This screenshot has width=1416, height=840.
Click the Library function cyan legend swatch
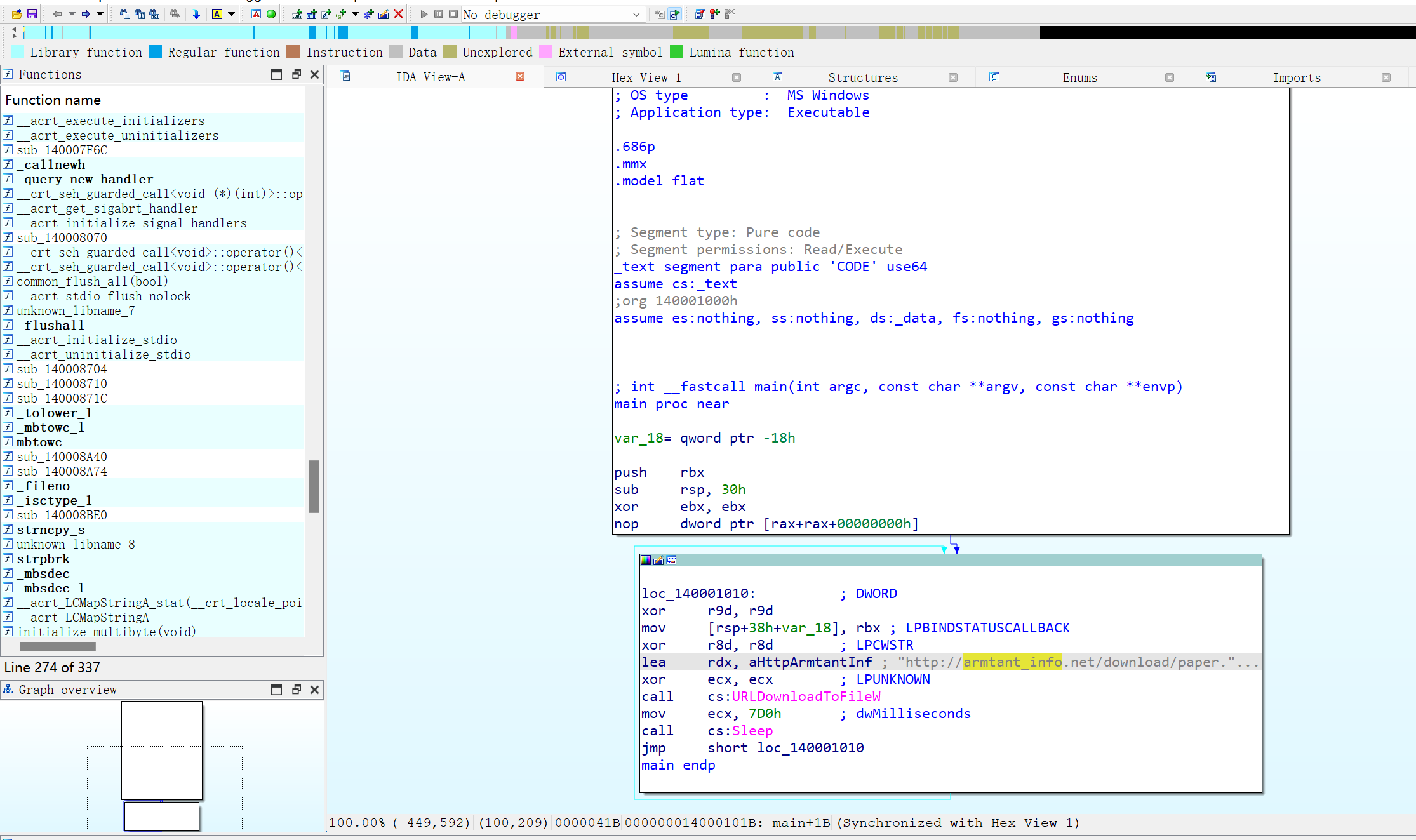pyautogui.click(x=18, y=52)
